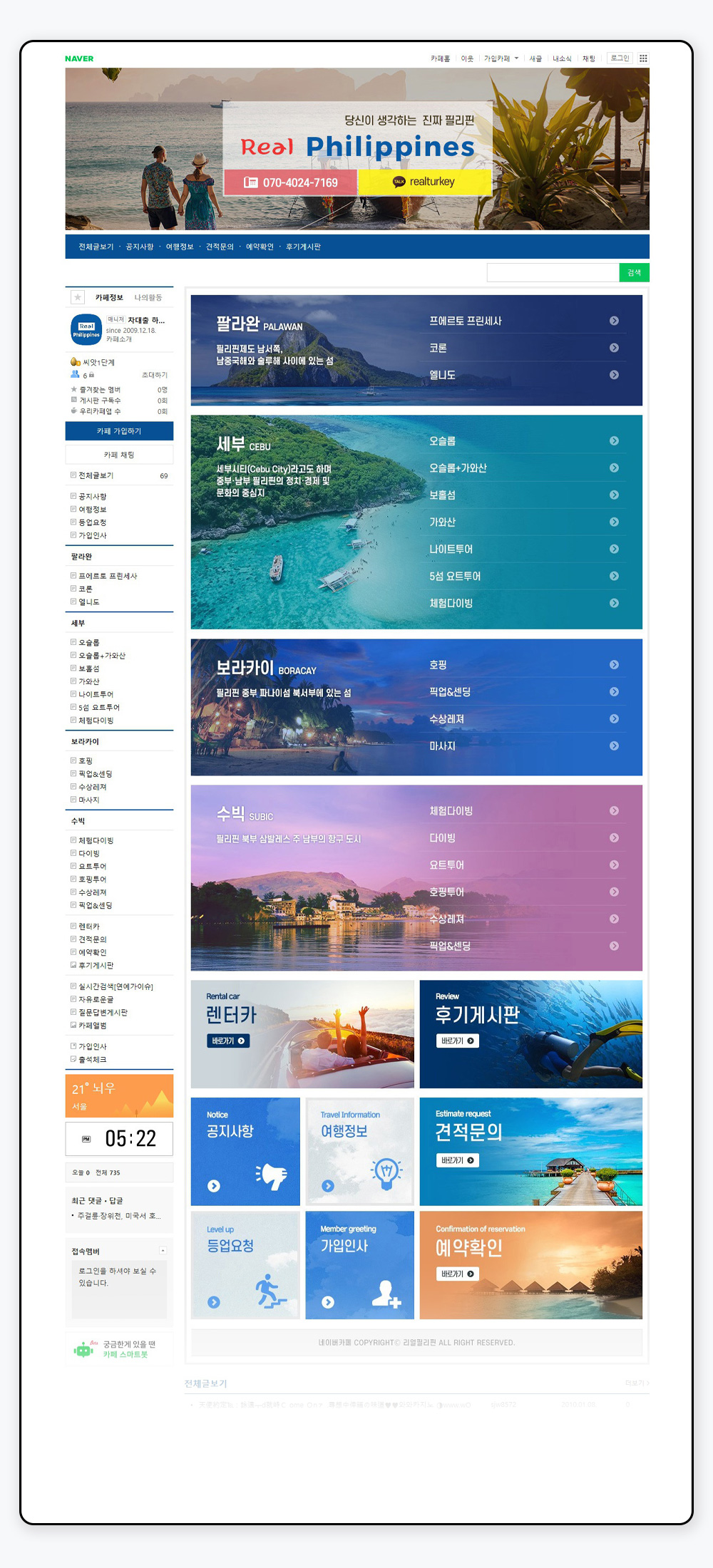Click the arrow icon for Boracay 마사지 row

pos(614,746)
